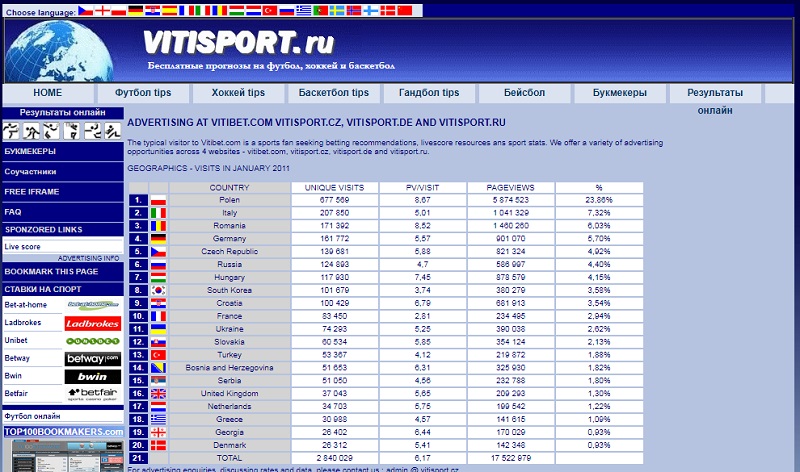
Task: Click the VITISPORT.ru site logo
Action: point(238,42)
